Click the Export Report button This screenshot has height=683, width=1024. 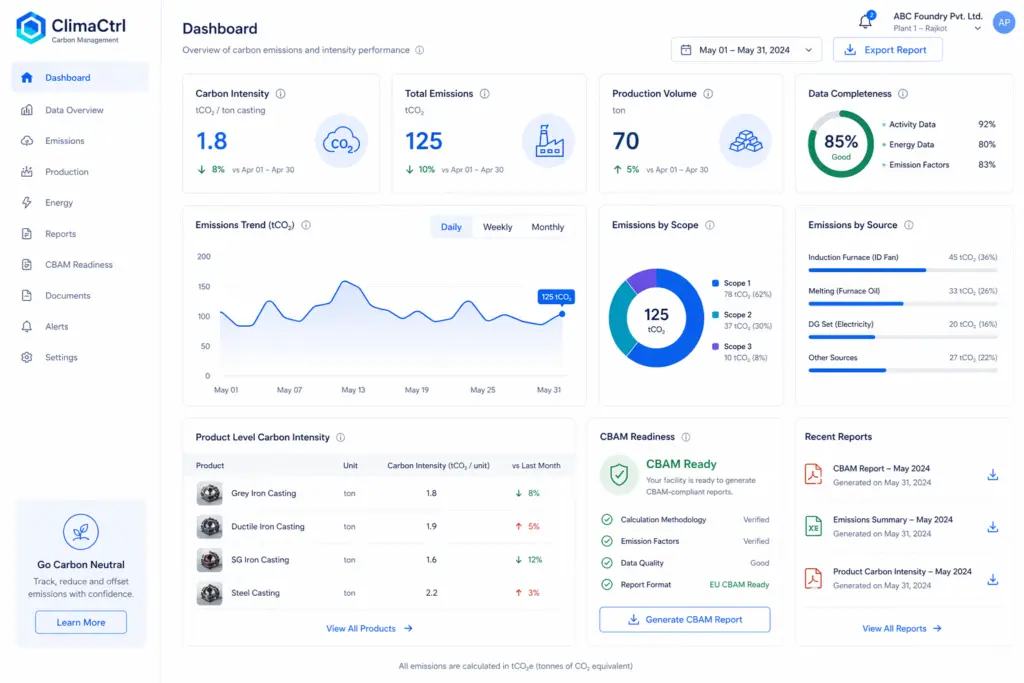pos(888,50)
